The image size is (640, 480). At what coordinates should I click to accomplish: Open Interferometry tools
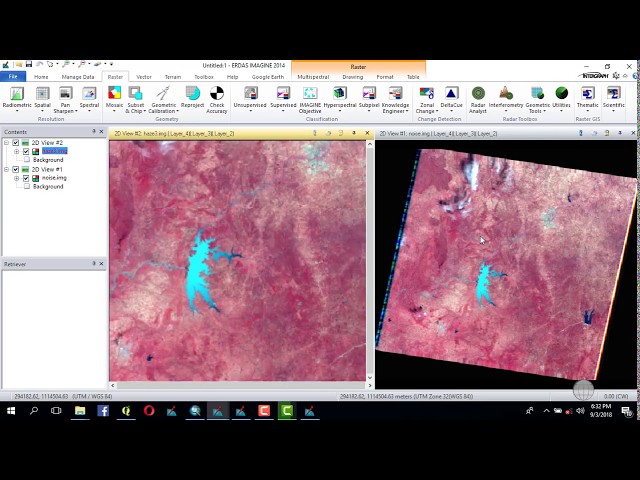(506, 93)
